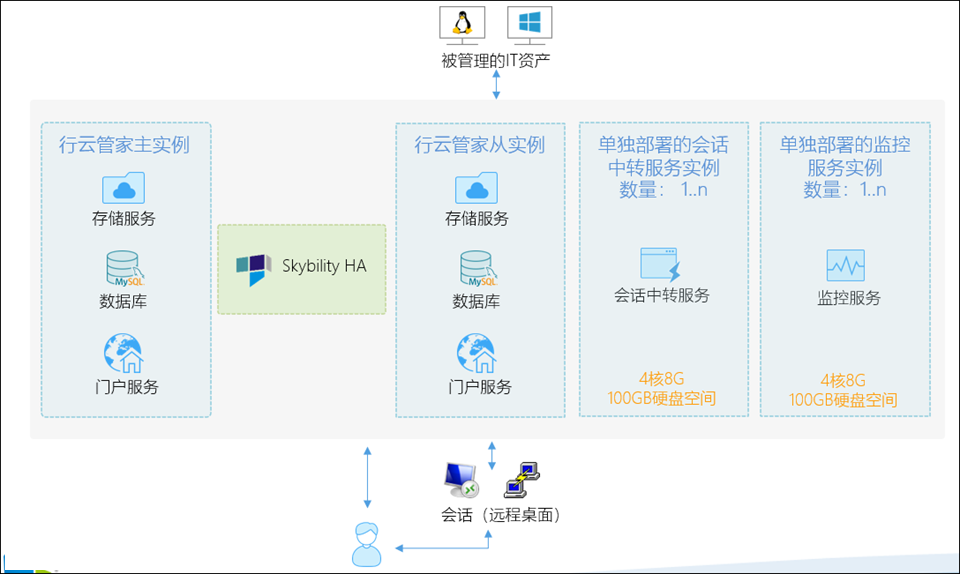Click the networked computers session icon
Viewport: 960px width, 574px height.
point(521,480)
